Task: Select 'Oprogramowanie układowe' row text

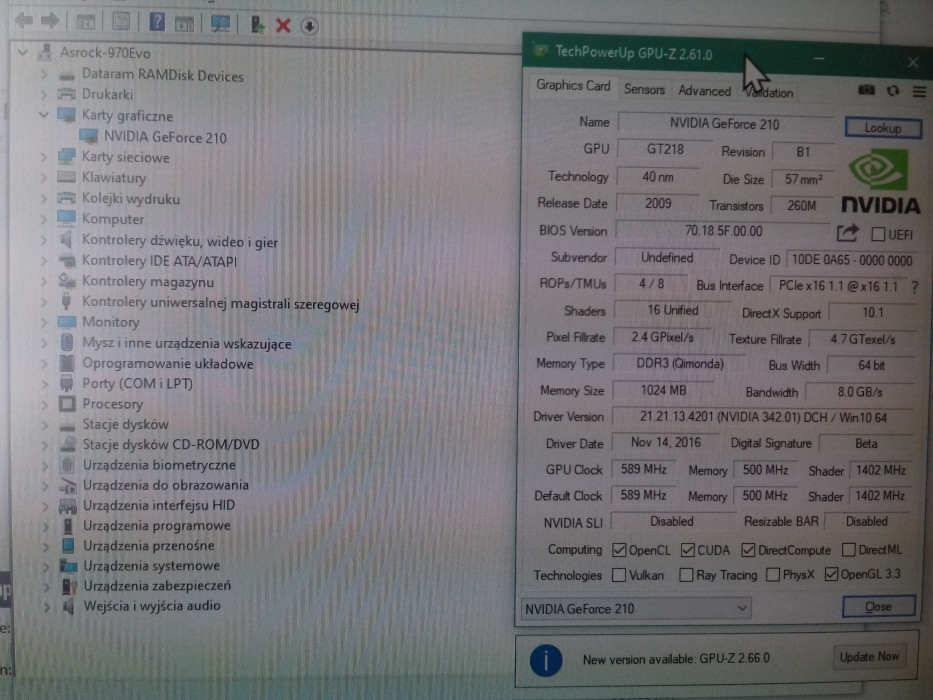Action: pyautogui.click(x=168, y=363)
